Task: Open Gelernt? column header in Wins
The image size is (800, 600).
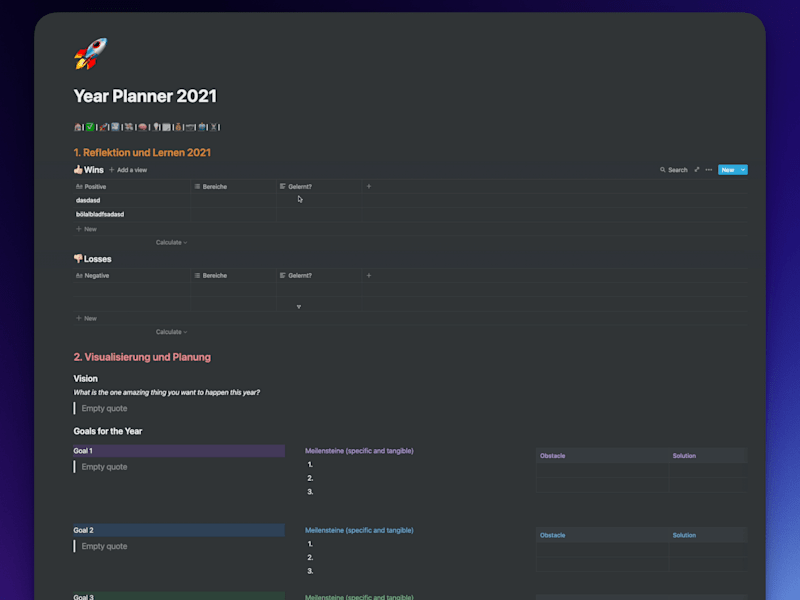Action: 319,187
